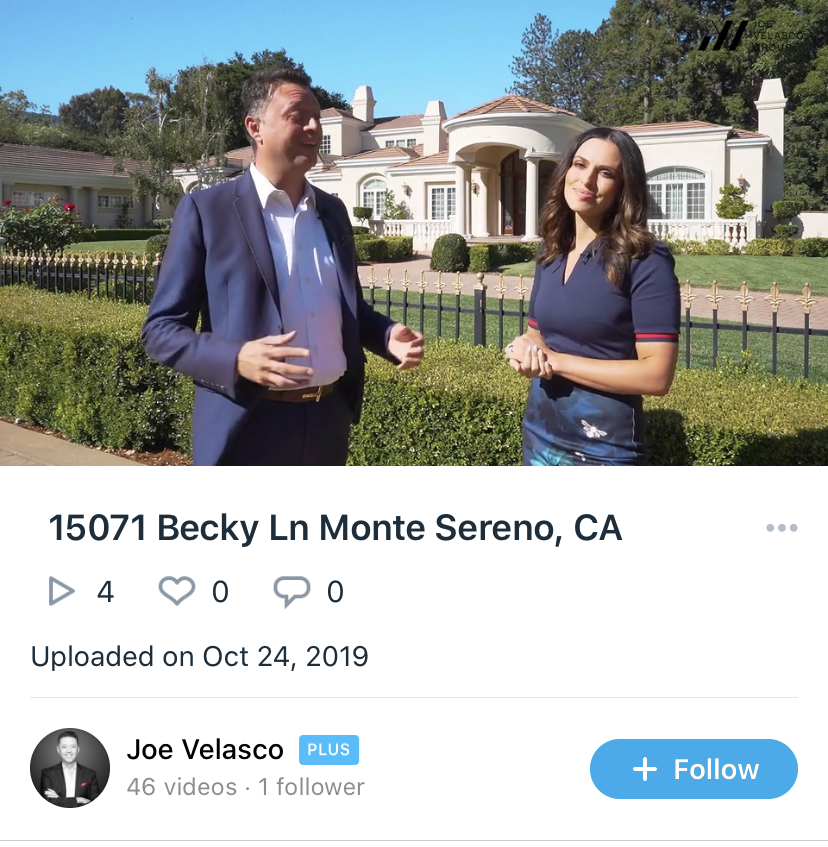Open the three-dots more options menu

coord(781,528)
